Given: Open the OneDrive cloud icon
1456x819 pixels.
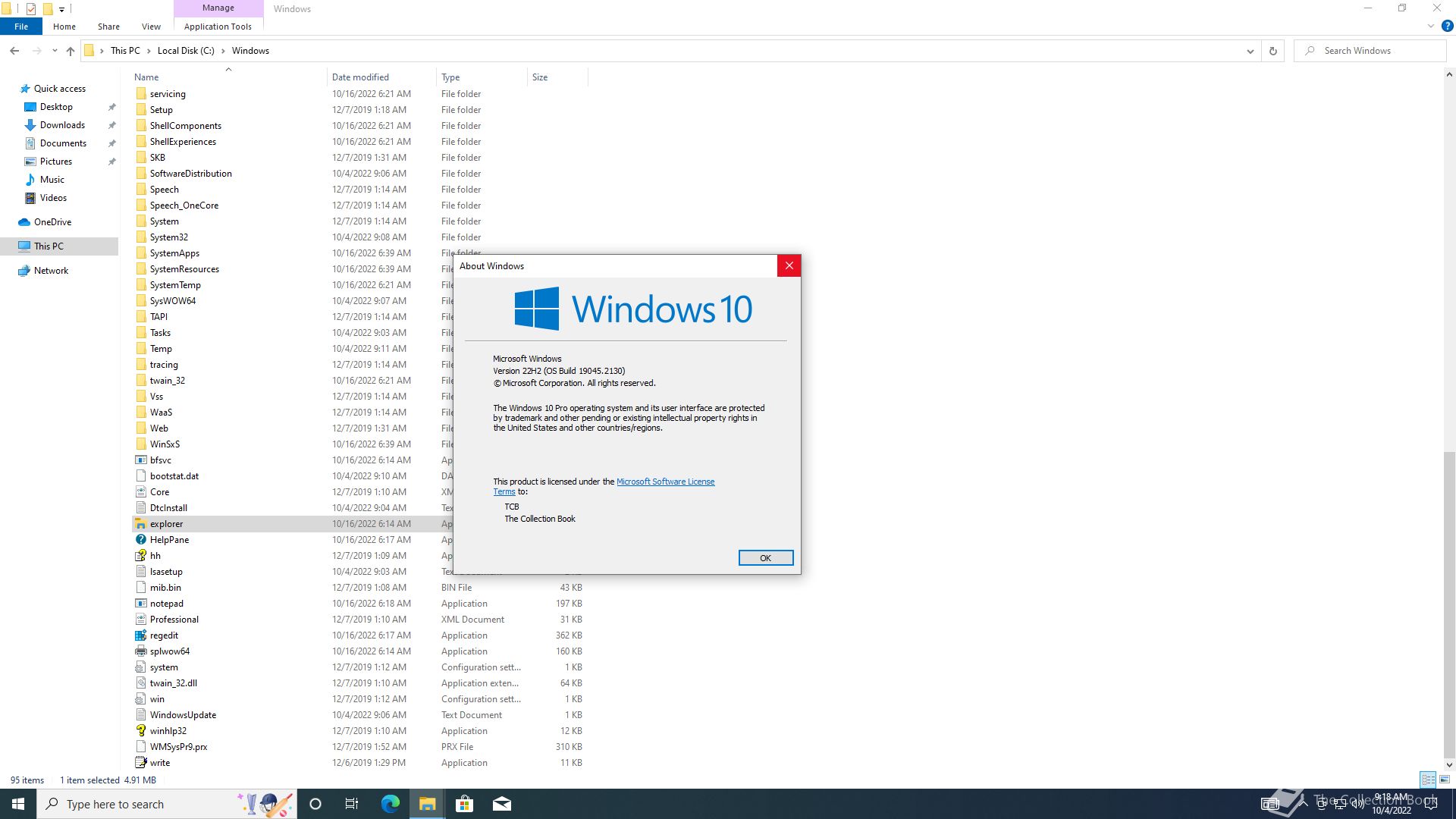Looking at the screenshot, I should [x=24, y=222].
